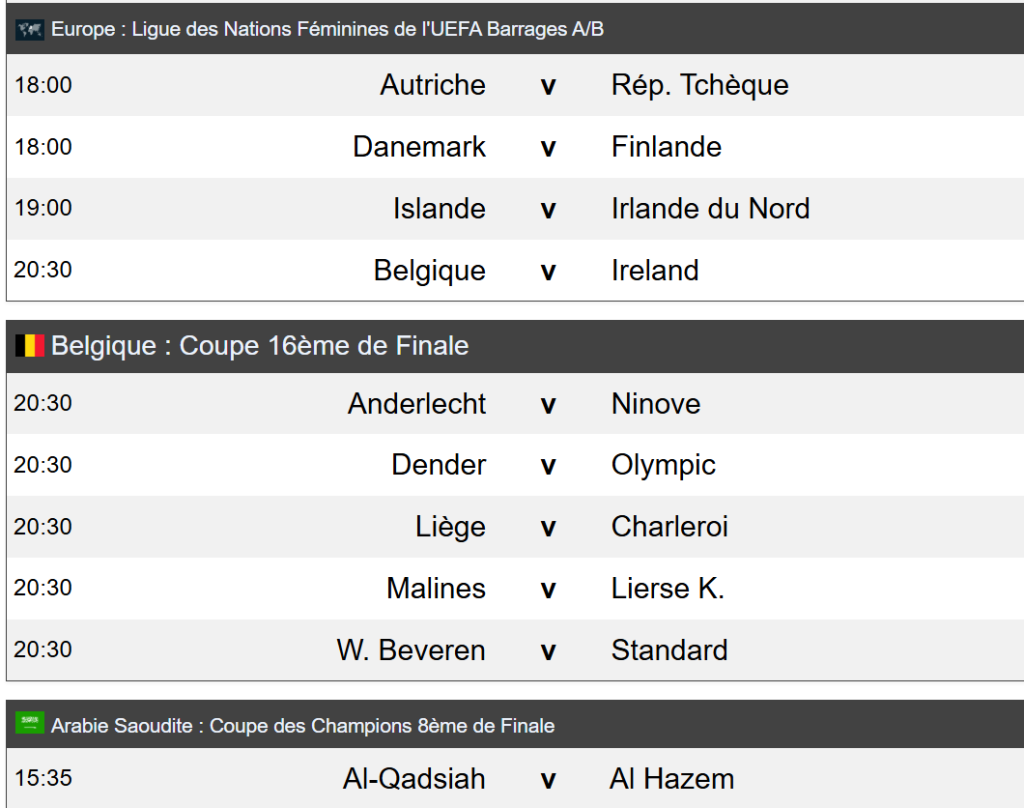The height and width of the screenshot is (808, 1024).
Task: Click the Belgium flag icon
Action: [30, 347]
